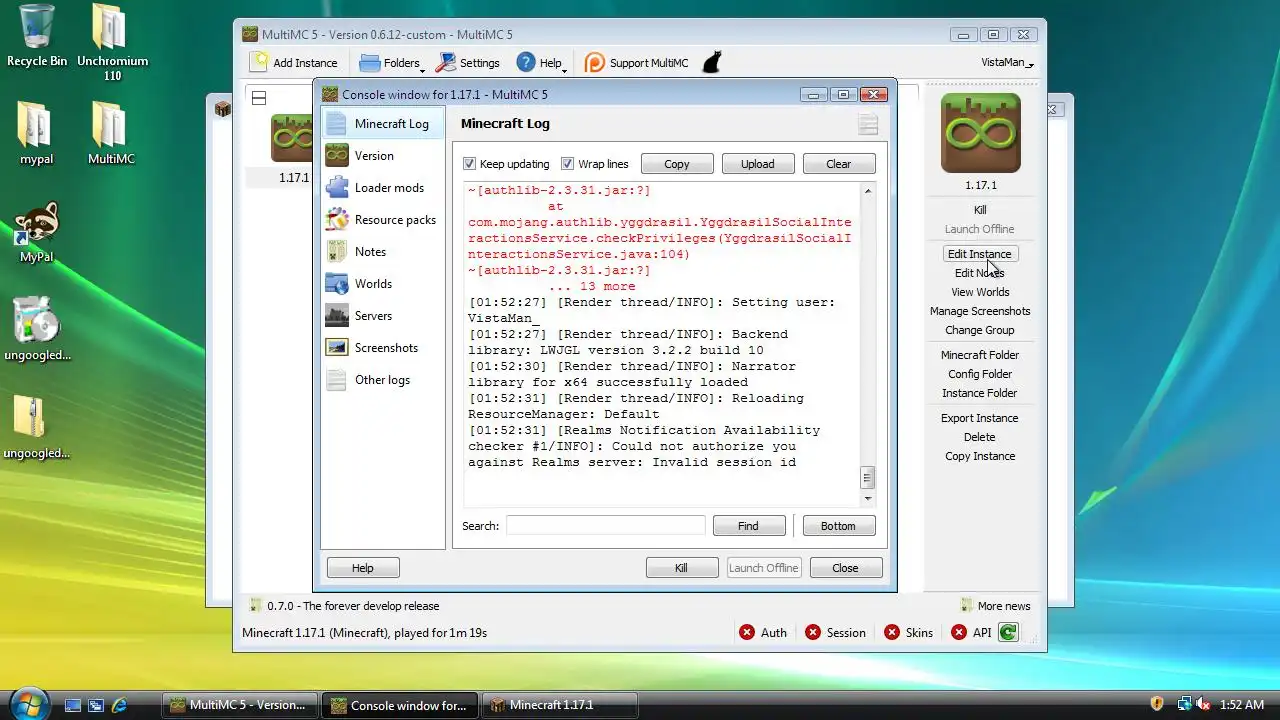Kill the instance from console window
This screenshot has height=720, width=1280.
click(x=681, y=568)
